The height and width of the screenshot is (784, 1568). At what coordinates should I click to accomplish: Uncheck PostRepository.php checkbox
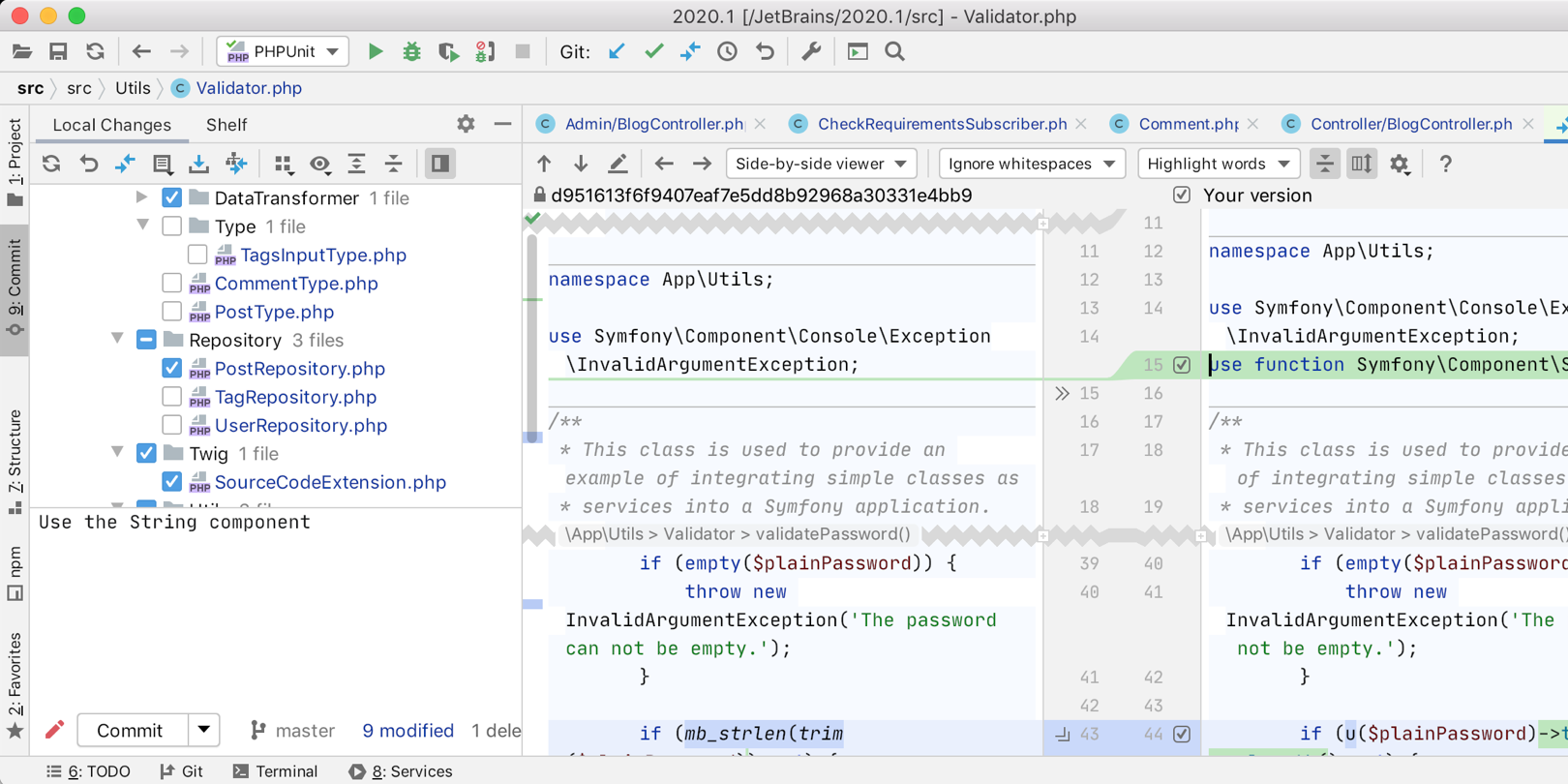coord(171,368)
